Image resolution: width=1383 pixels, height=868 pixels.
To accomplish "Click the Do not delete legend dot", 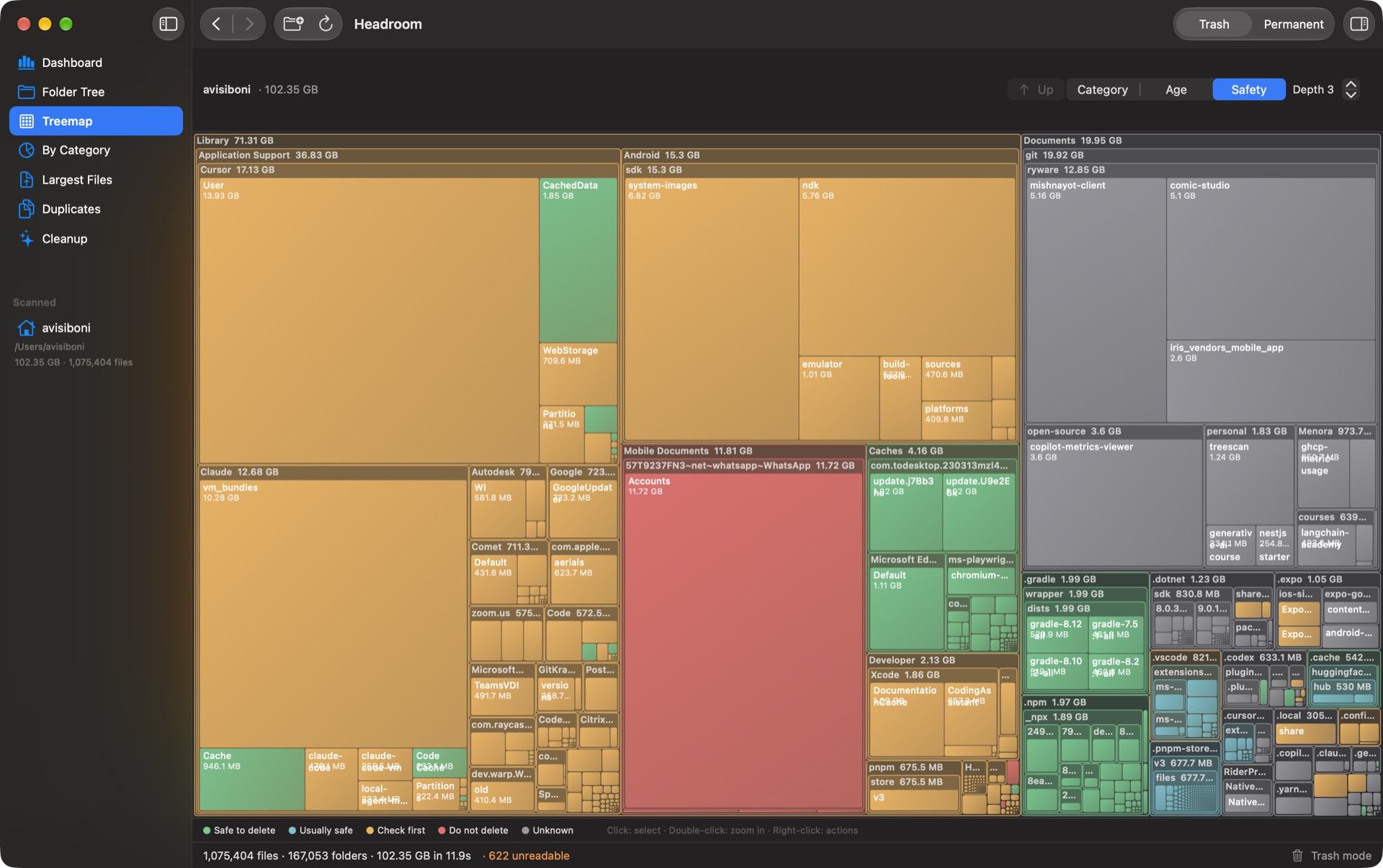I will [442, 831].
